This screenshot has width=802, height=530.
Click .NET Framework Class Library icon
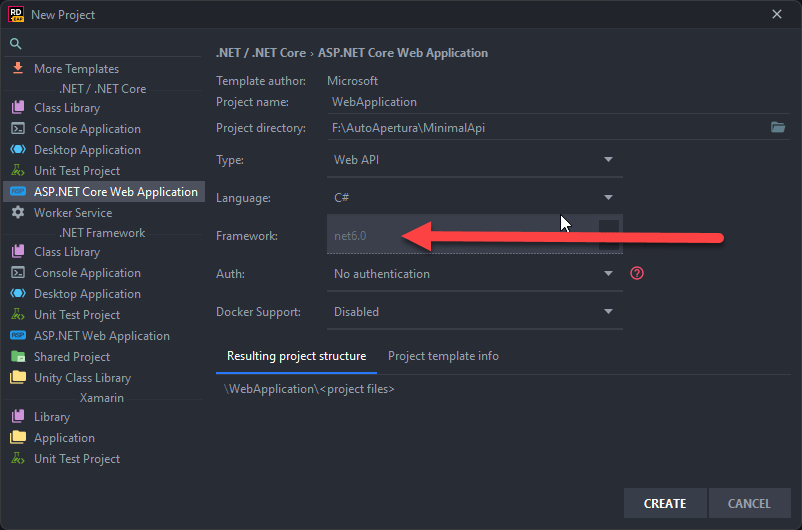click(x=18, y=251)
